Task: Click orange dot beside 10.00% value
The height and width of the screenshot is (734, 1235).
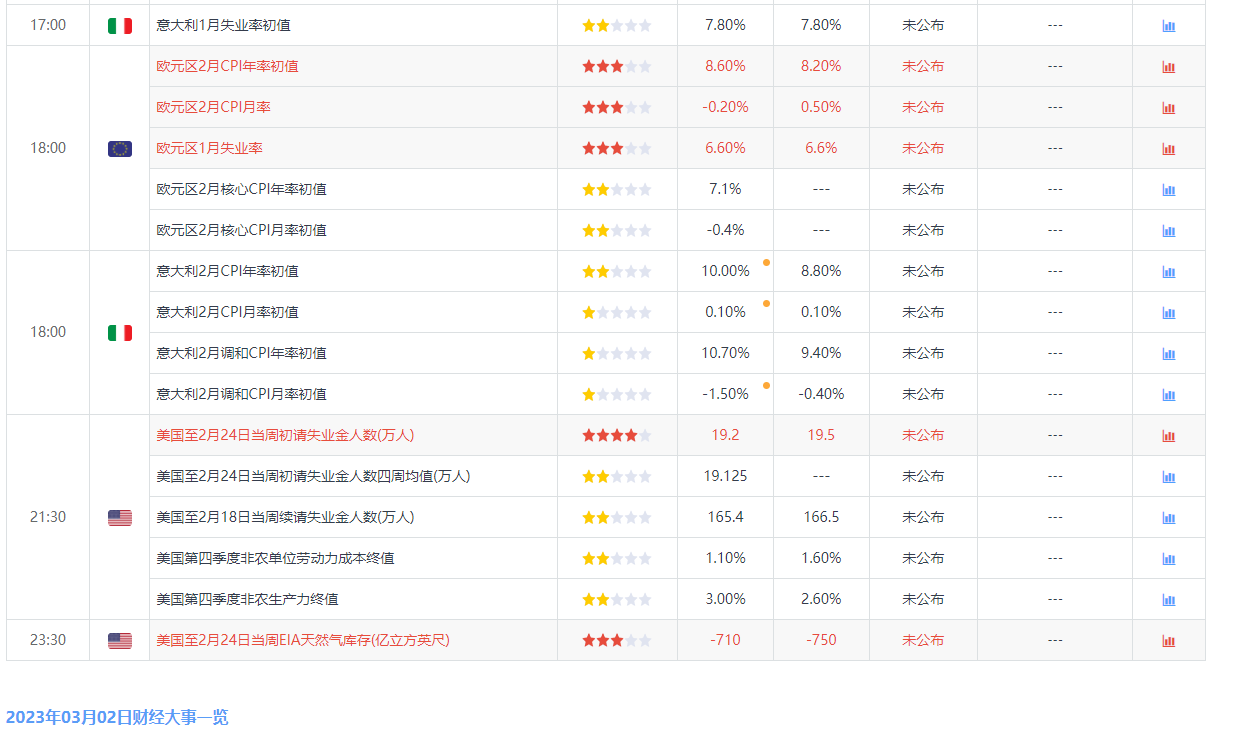Action: tap(766, 262)
